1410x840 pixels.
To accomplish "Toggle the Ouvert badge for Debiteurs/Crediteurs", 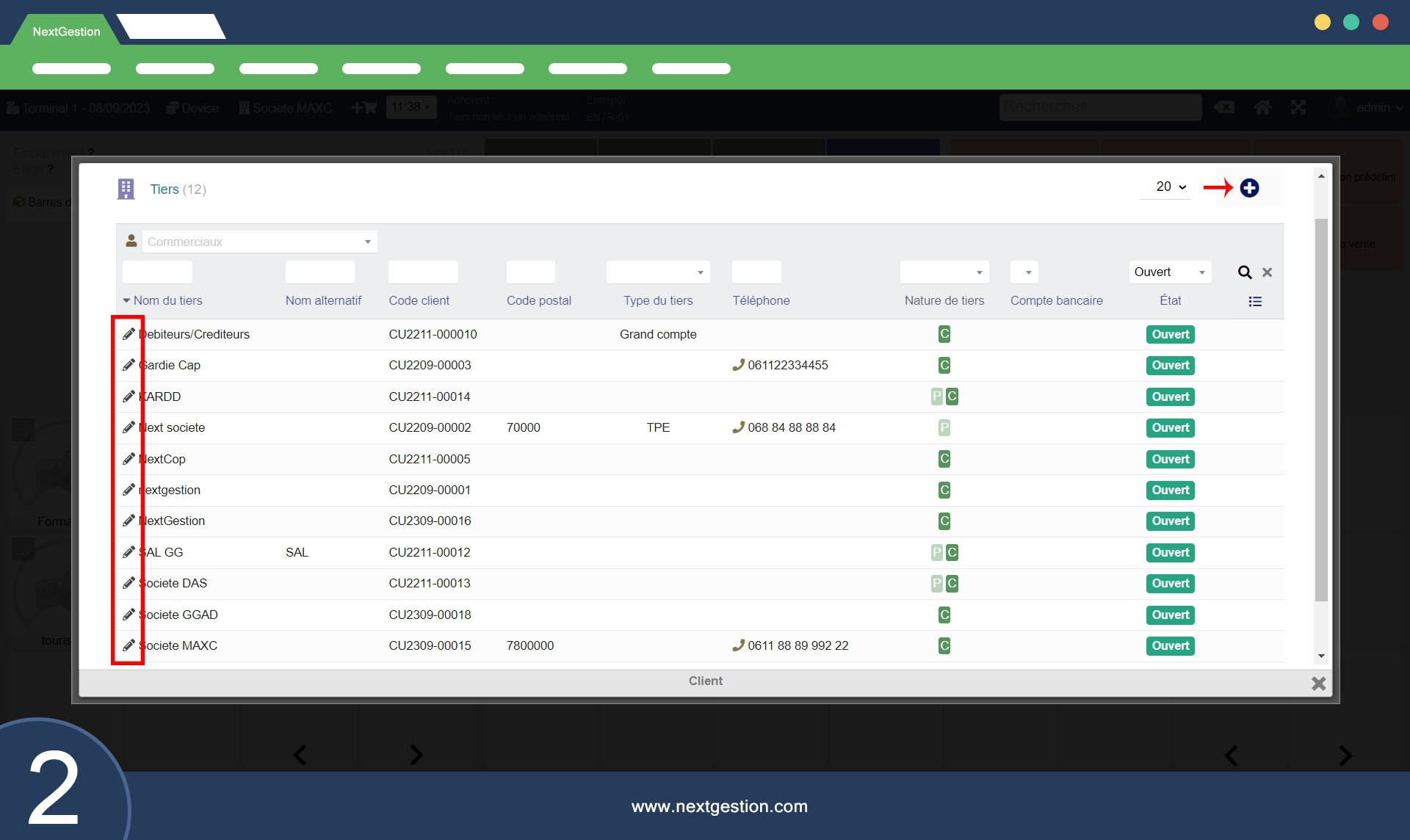I will pyautogui.click(x=1170, y=334).
